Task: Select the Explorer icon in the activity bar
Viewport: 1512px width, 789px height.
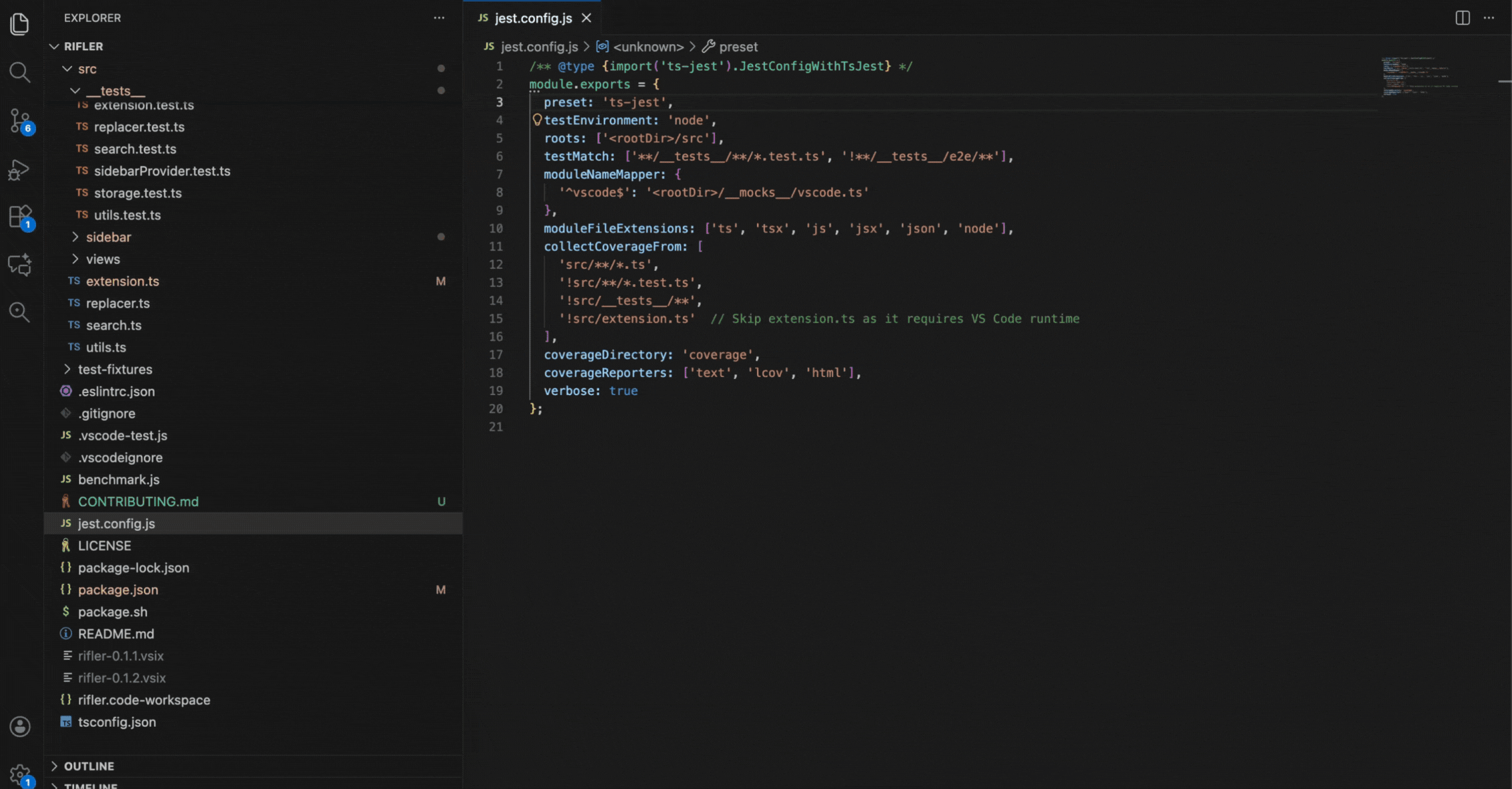Action: [x=19, y=23]
